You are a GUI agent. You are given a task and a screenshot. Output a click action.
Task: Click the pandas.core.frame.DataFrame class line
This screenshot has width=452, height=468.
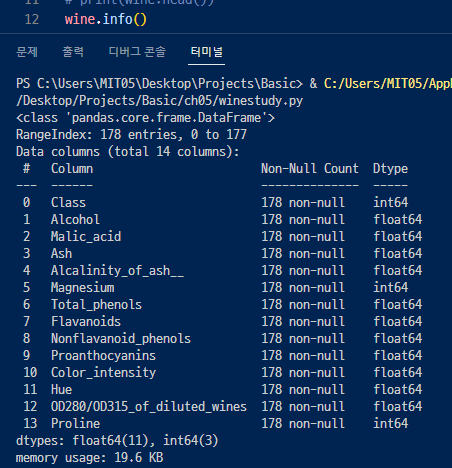(145, 118)
